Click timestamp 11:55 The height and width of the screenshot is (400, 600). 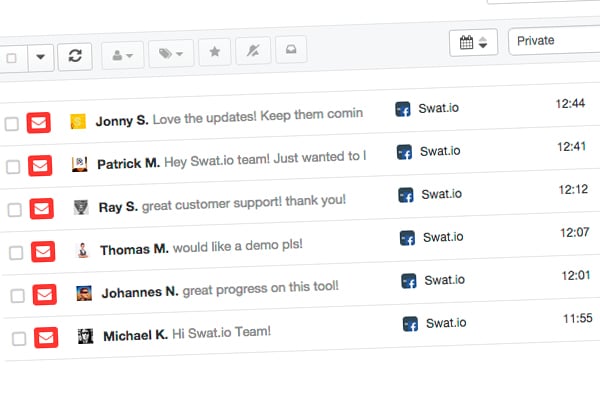(578, 318)
